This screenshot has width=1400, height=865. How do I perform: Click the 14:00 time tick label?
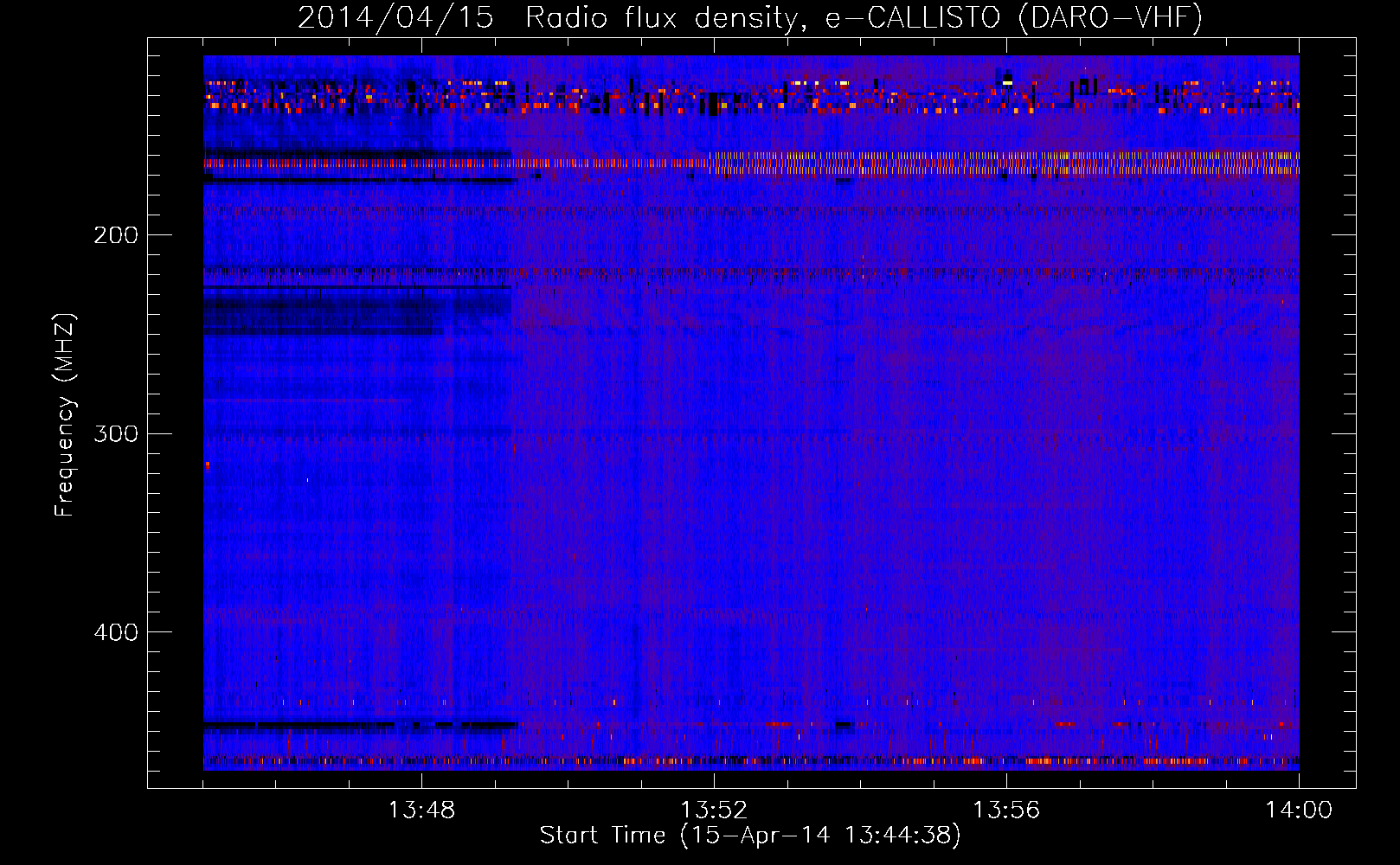coord(1299,811)
